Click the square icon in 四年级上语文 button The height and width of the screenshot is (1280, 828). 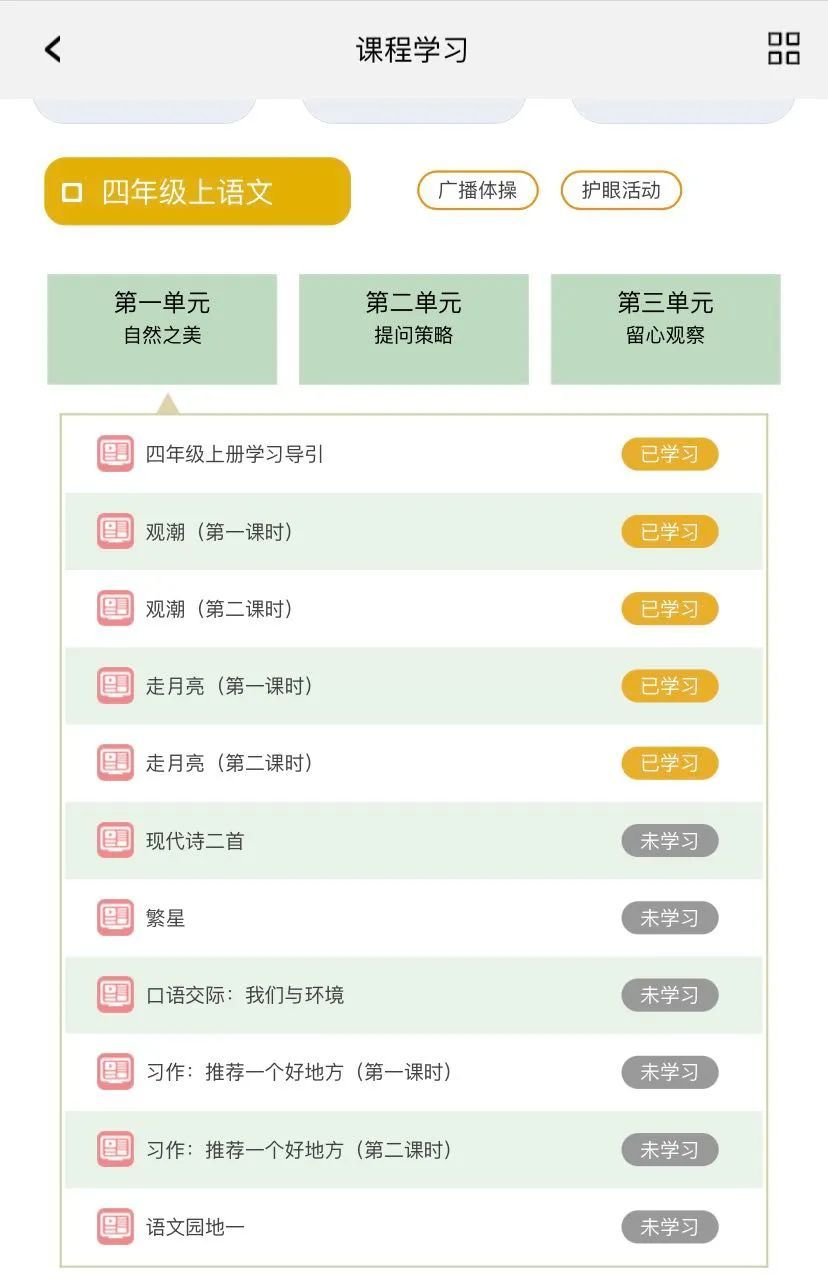coord(72,192)
